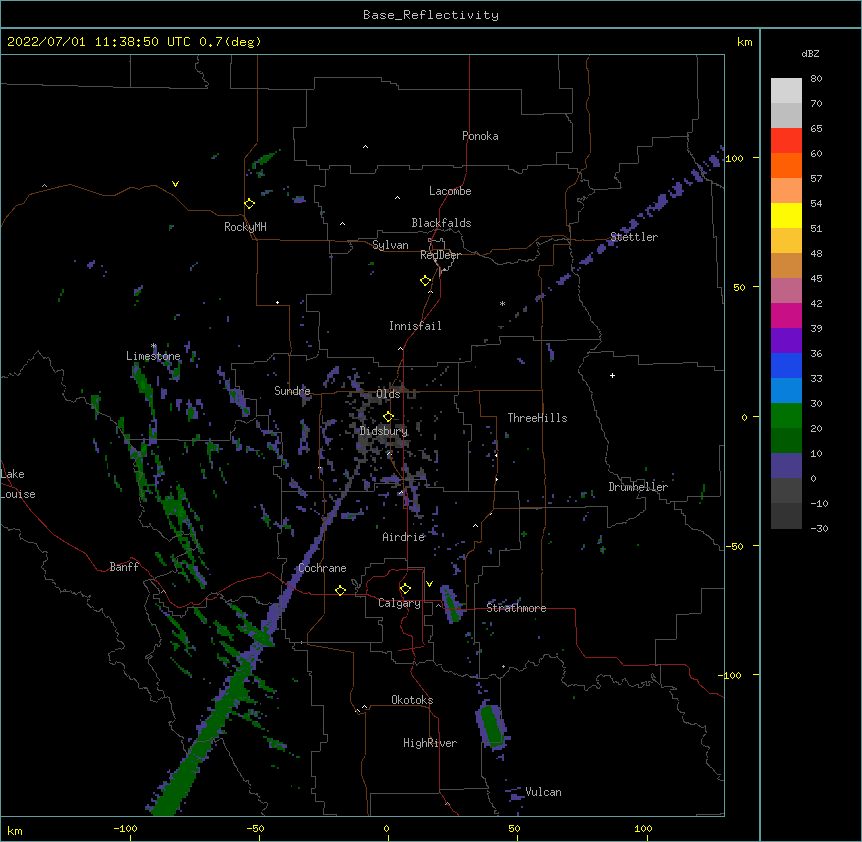
Task: Pick the white-gray top swatch below 80 dBZ
Action: coord(786,90)
